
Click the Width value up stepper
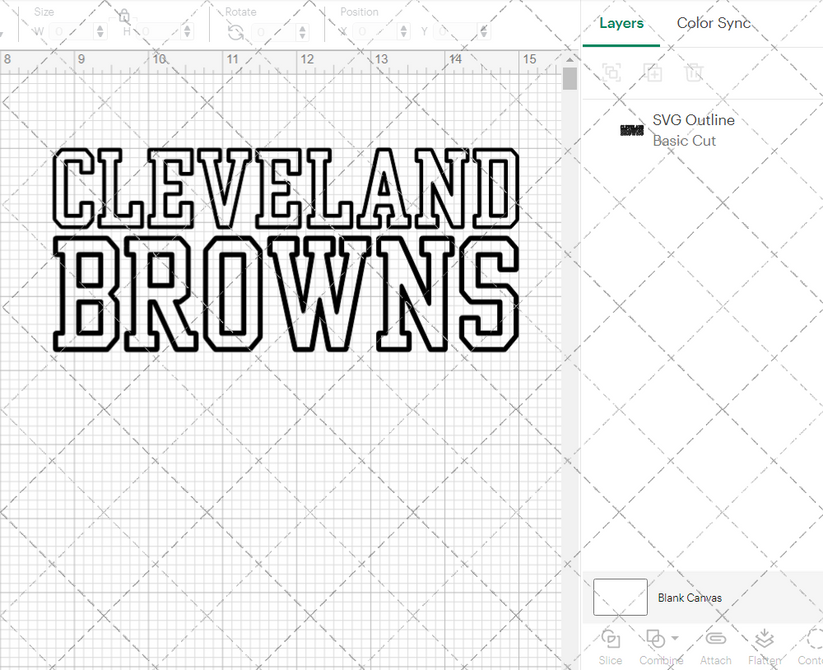pos(99,27)
